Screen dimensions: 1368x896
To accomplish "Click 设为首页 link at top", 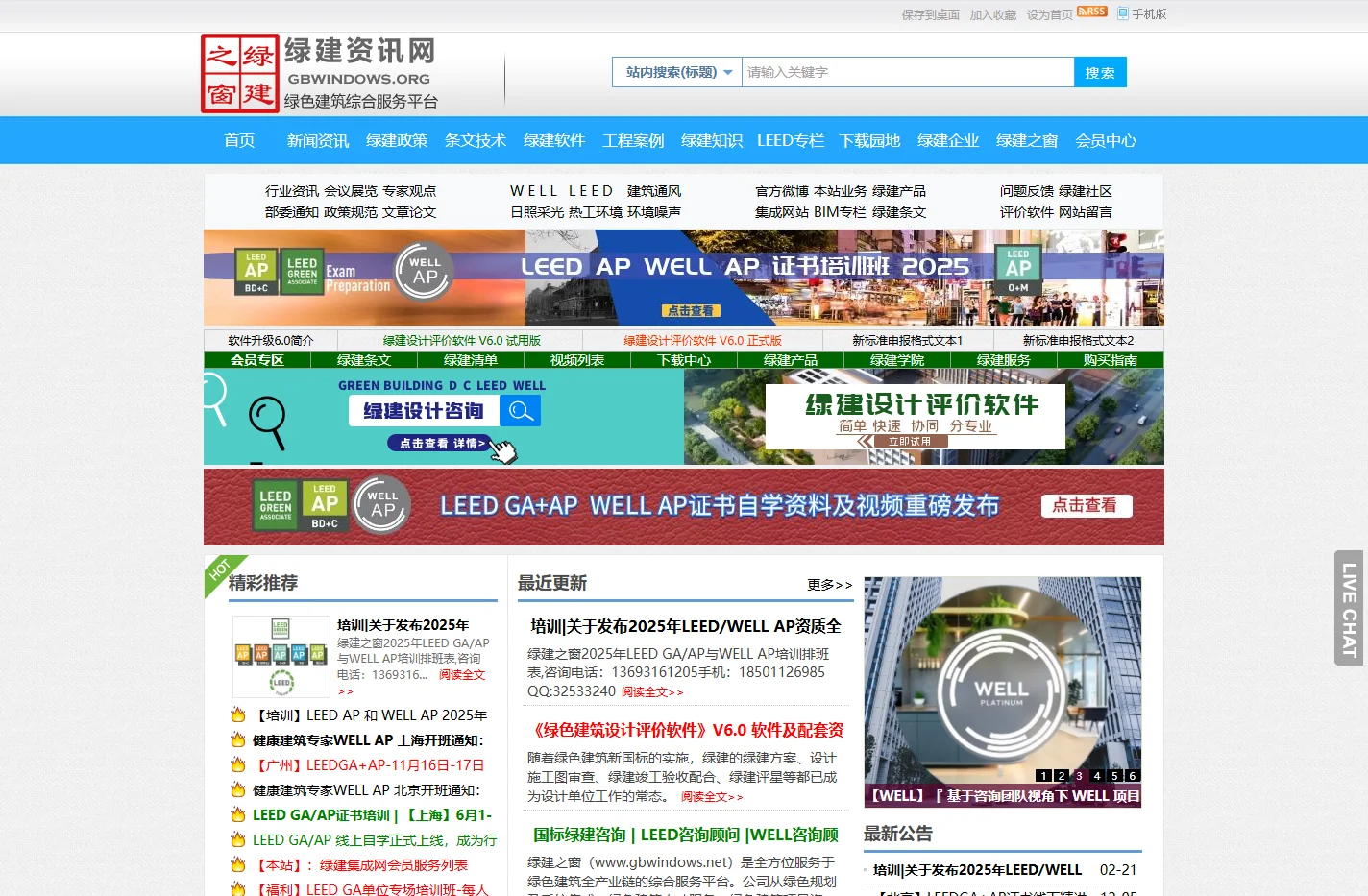I will [1050, 14].
